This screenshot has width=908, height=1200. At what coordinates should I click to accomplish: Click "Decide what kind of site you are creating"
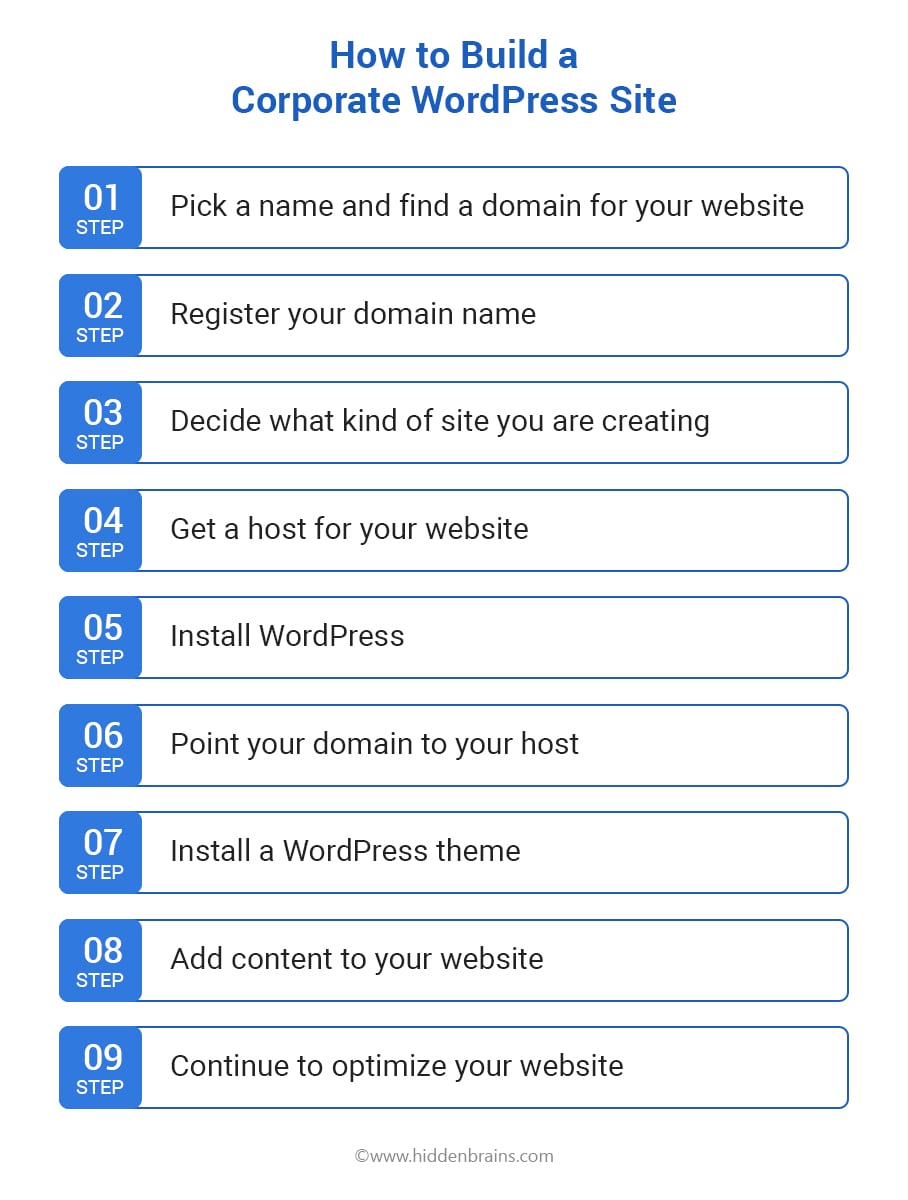point(440,421)
